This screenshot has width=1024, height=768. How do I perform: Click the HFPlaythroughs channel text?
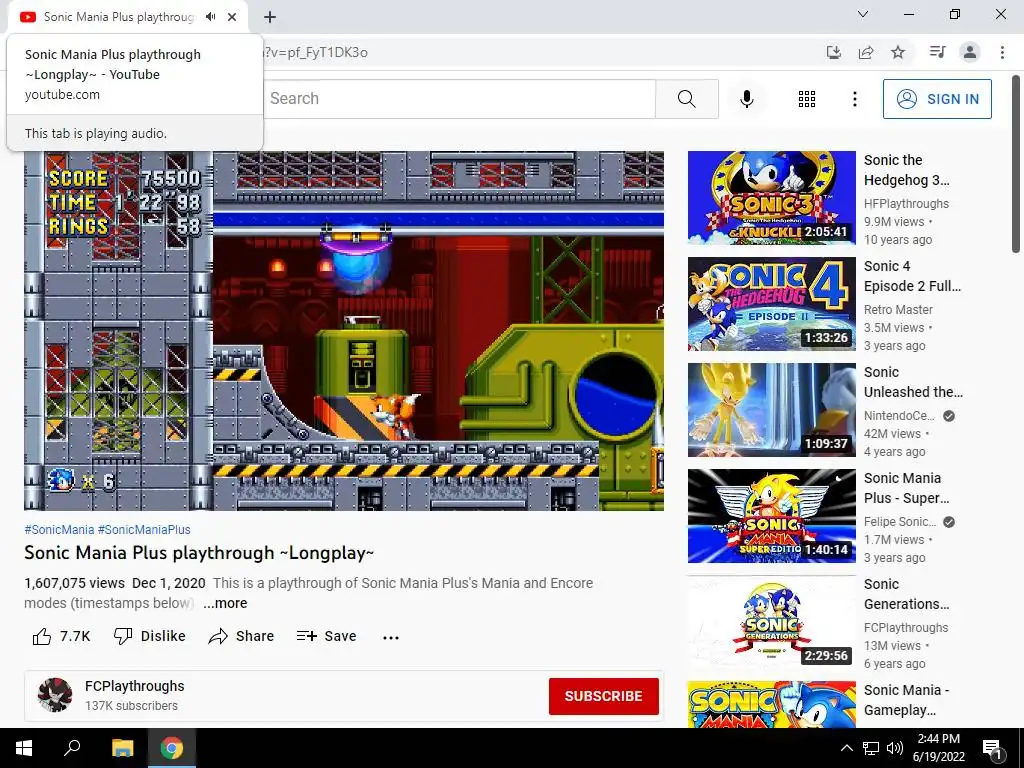(906, 204)
